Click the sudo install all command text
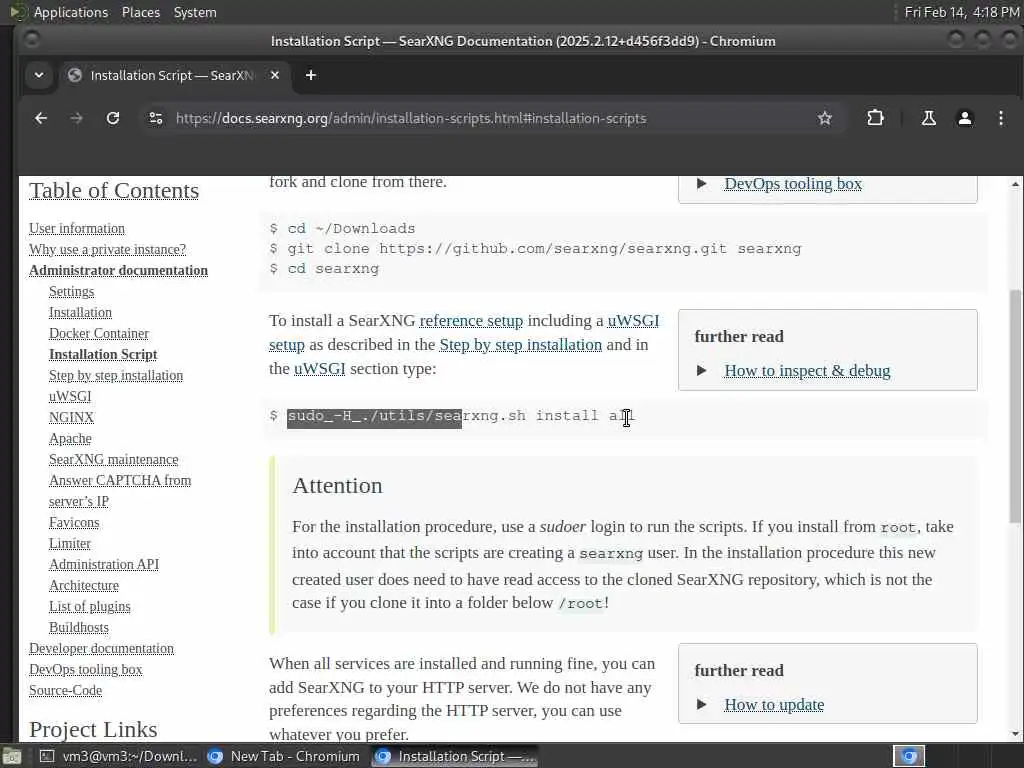This screenshot has width=1024, height=768. click(461, 416)
